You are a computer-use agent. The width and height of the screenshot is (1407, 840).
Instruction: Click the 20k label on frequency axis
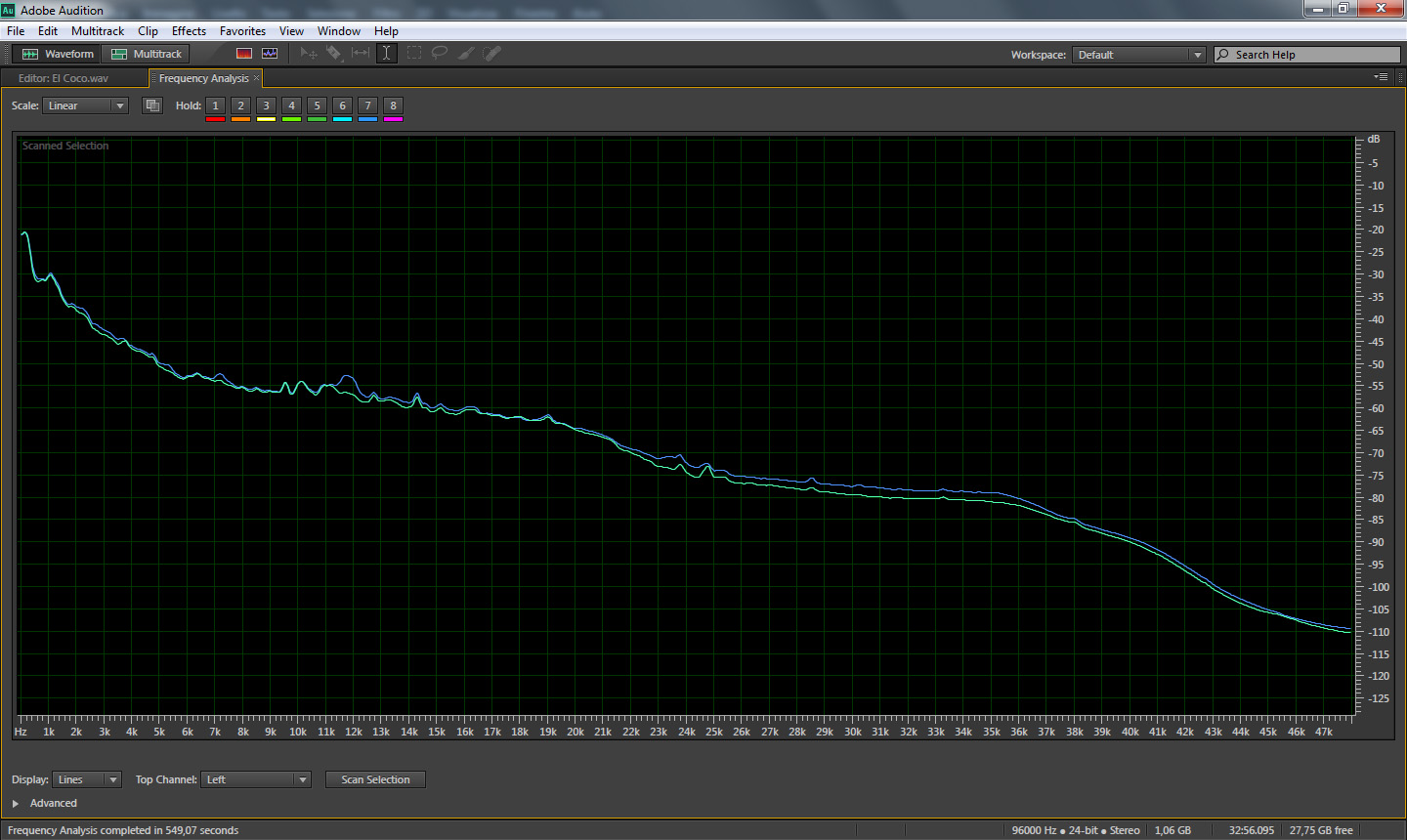coord(576,732)
